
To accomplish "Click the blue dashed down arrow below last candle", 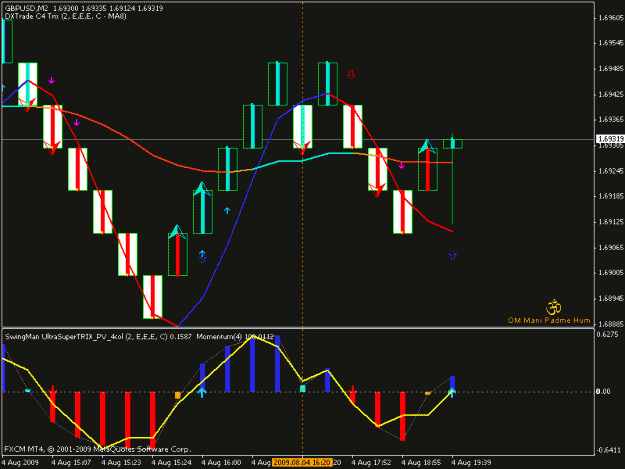I will click(x=453, y=255).
